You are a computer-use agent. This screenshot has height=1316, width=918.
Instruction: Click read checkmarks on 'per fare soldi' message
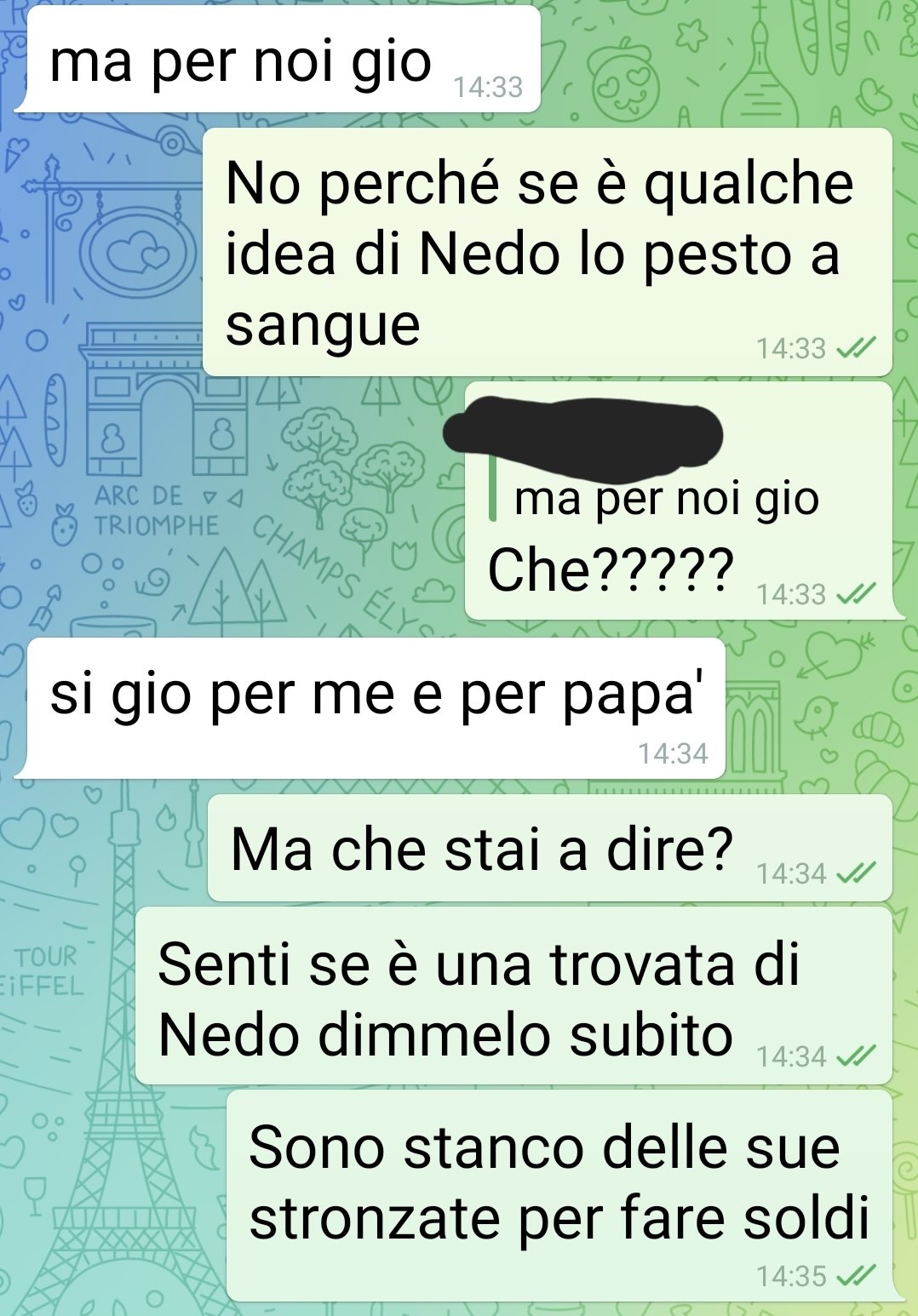(x=856, y=1276)
